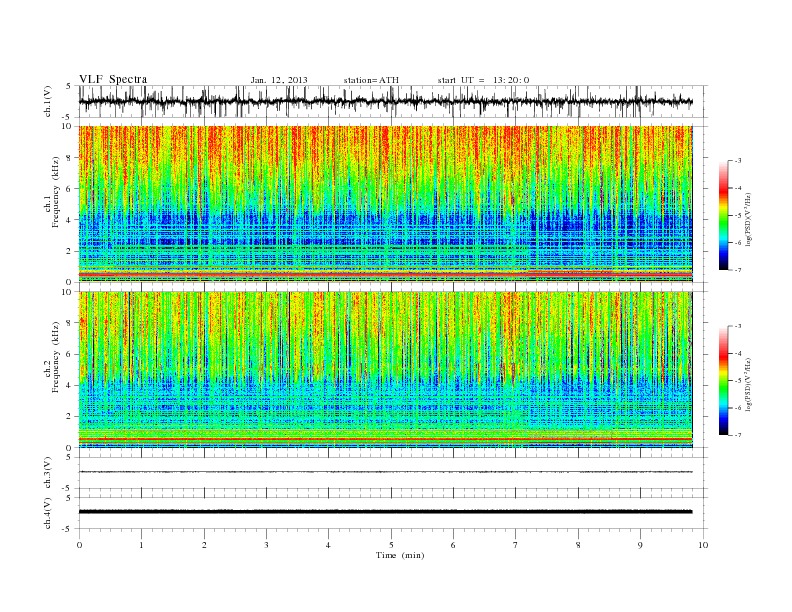Click the ch.4 voltage trace
This screenshot has height=612, width=792.
coord(385,512)
